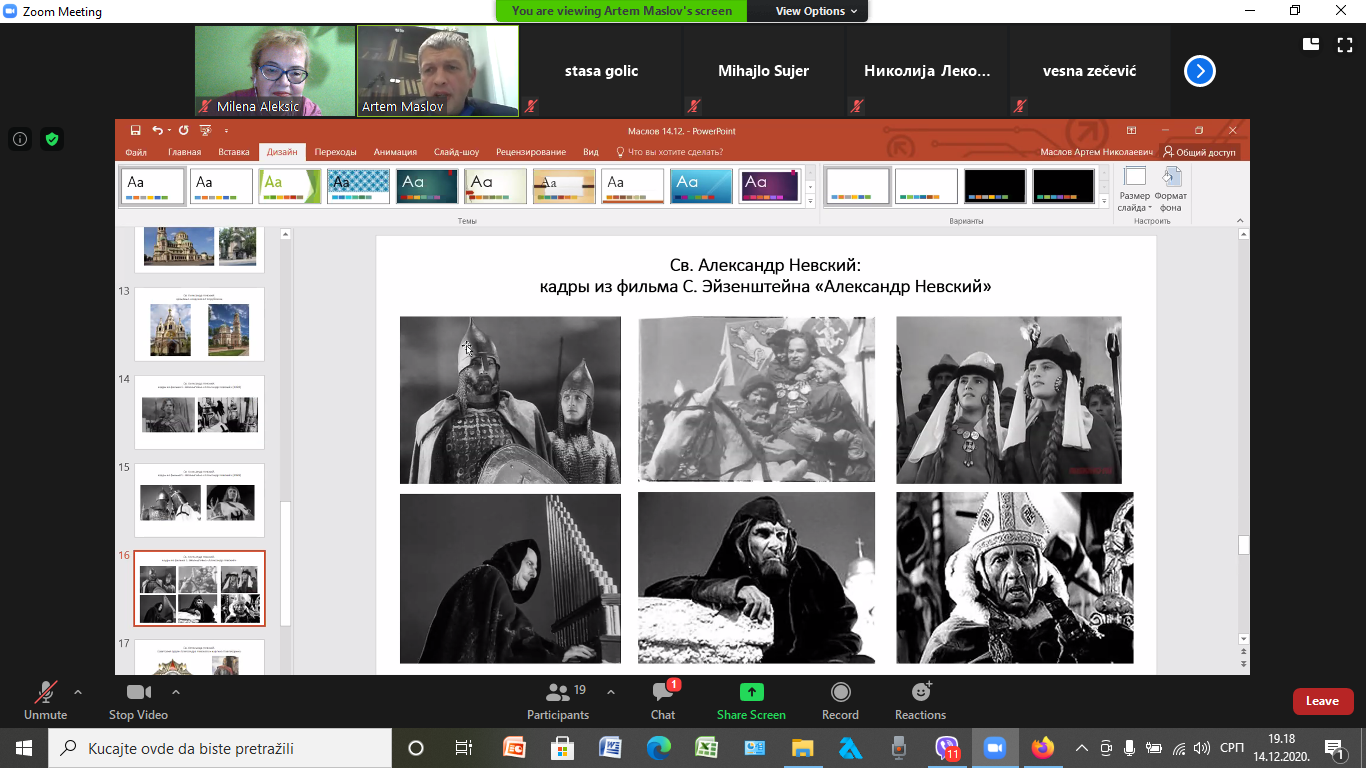
Task: Click the Windows taskbar search box
Action: click(220, 748)
